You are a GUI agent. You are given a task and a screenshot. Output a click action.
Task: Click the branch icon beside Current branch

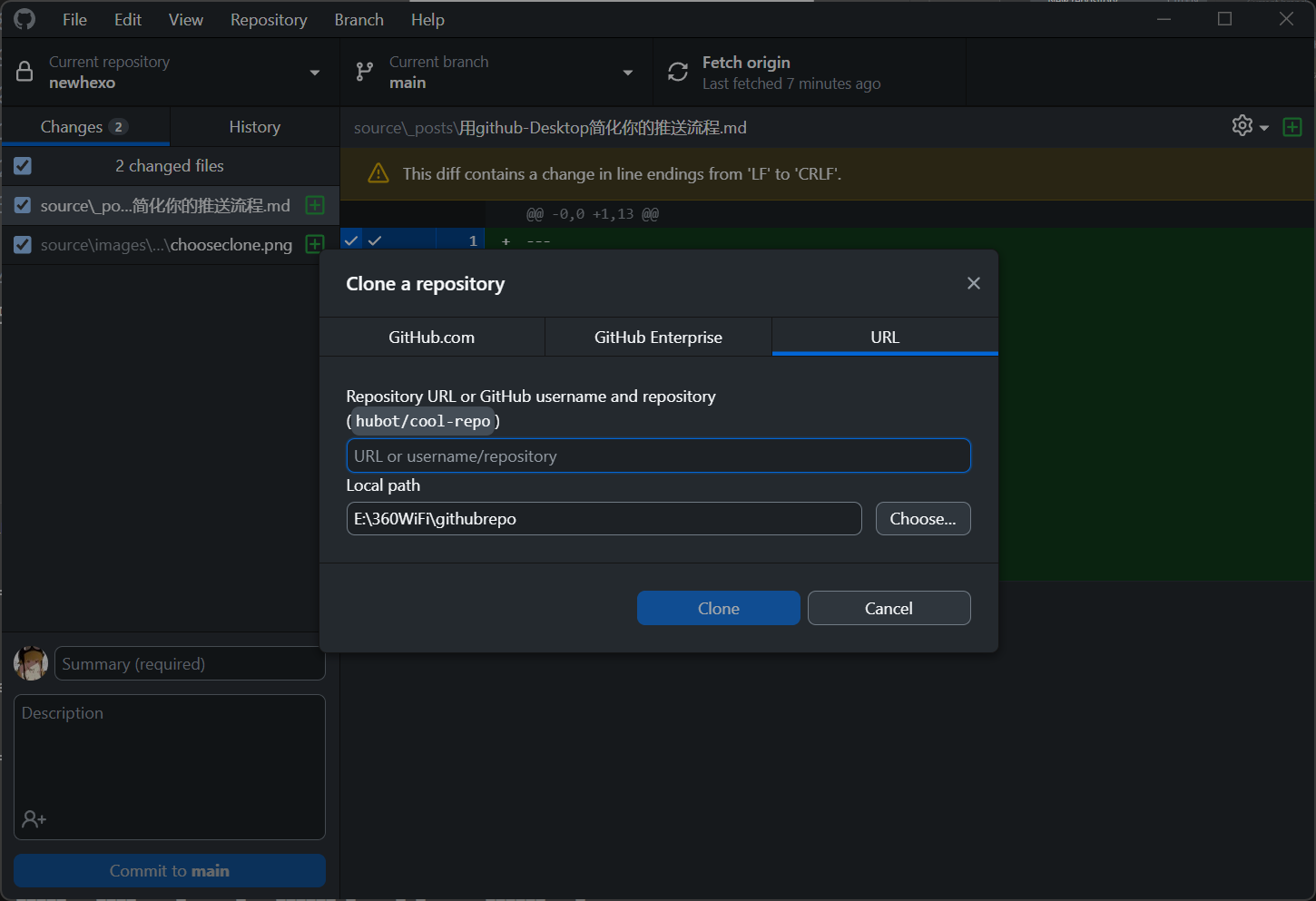pos(365,72)
